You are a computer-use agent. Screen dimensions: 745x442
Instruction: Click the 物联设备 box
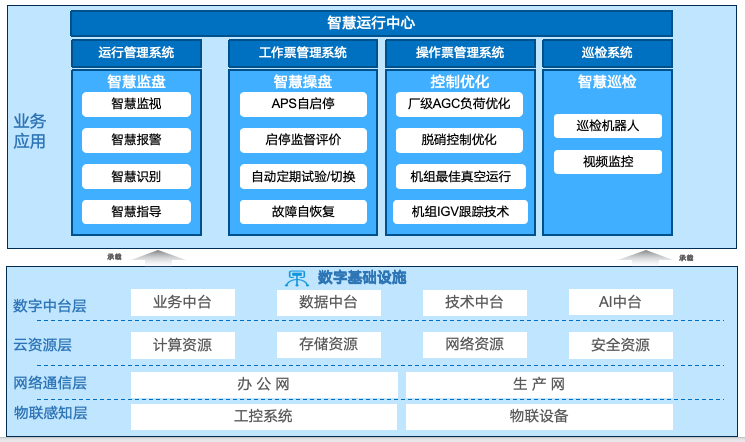pos(539,417)
